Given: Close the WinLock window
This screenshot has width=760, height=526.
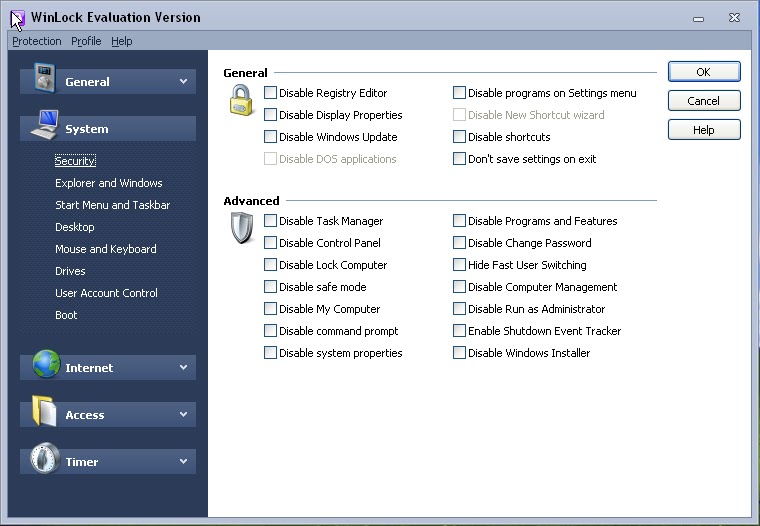Looking at the screenshot, I should click(734, 17).
